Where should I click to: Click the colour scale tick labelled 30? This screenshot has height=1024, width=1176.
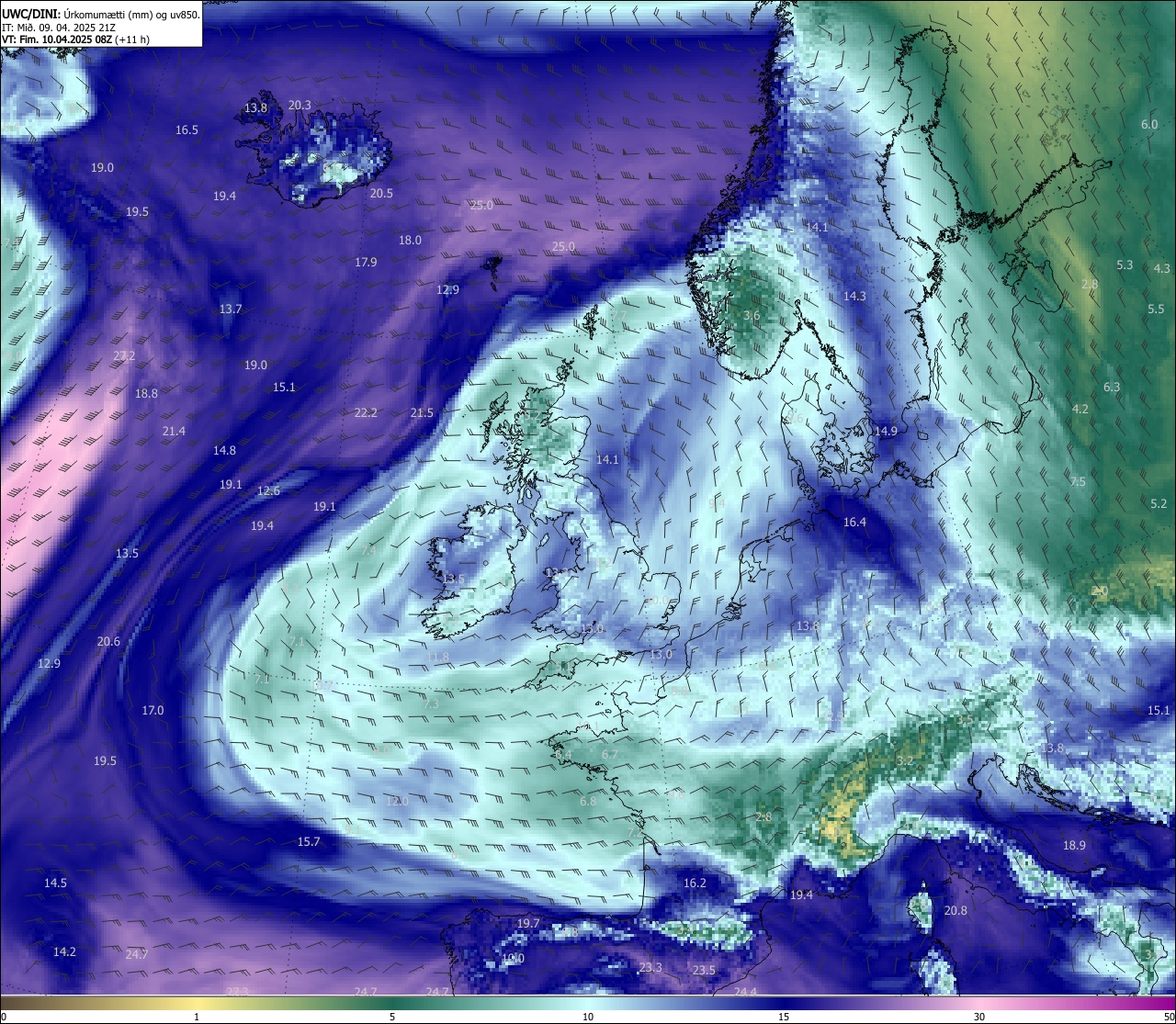click(x=979, y=1017)
